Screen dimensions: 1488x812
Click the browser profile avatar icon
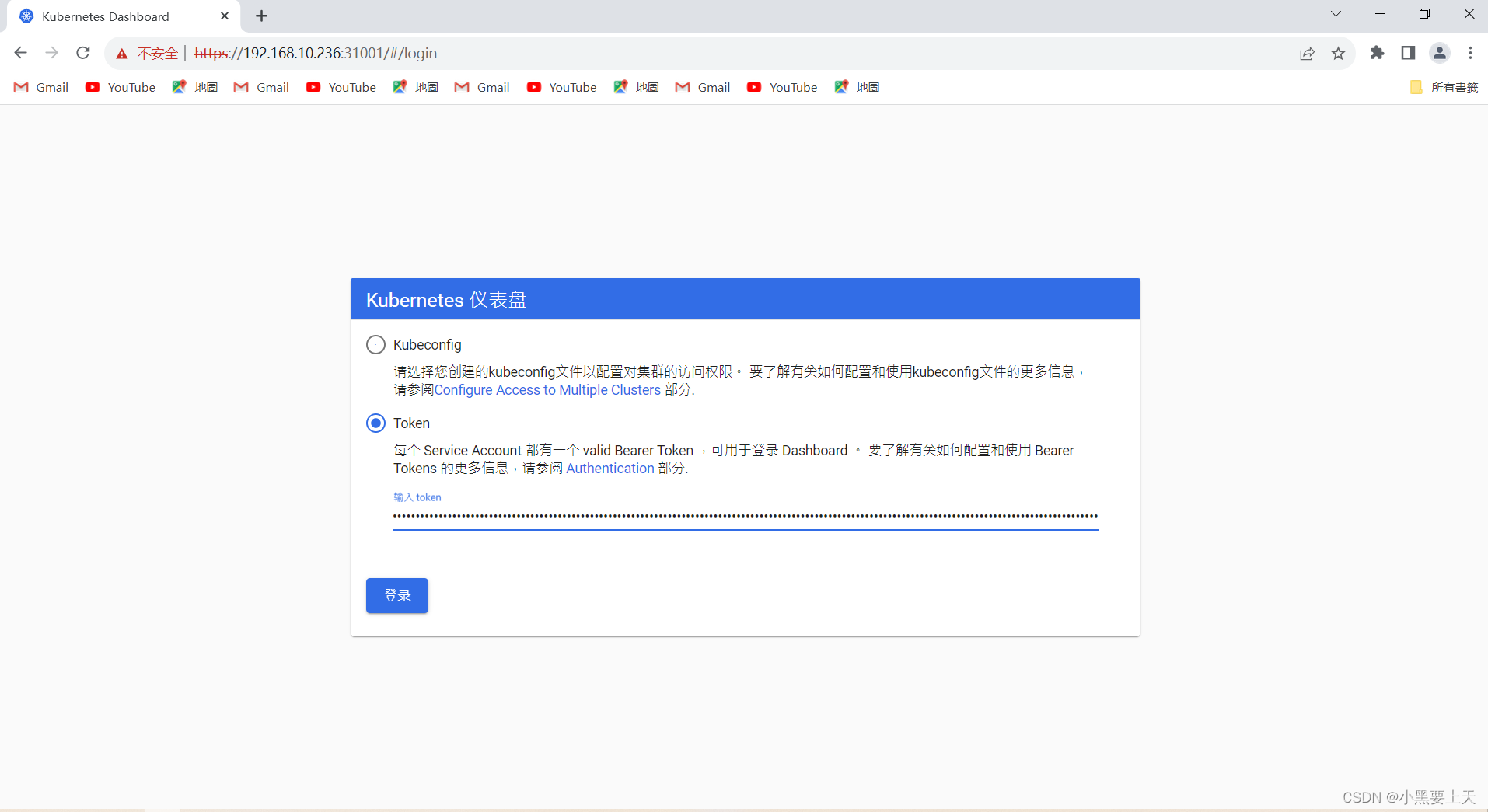click(1440, 53)
